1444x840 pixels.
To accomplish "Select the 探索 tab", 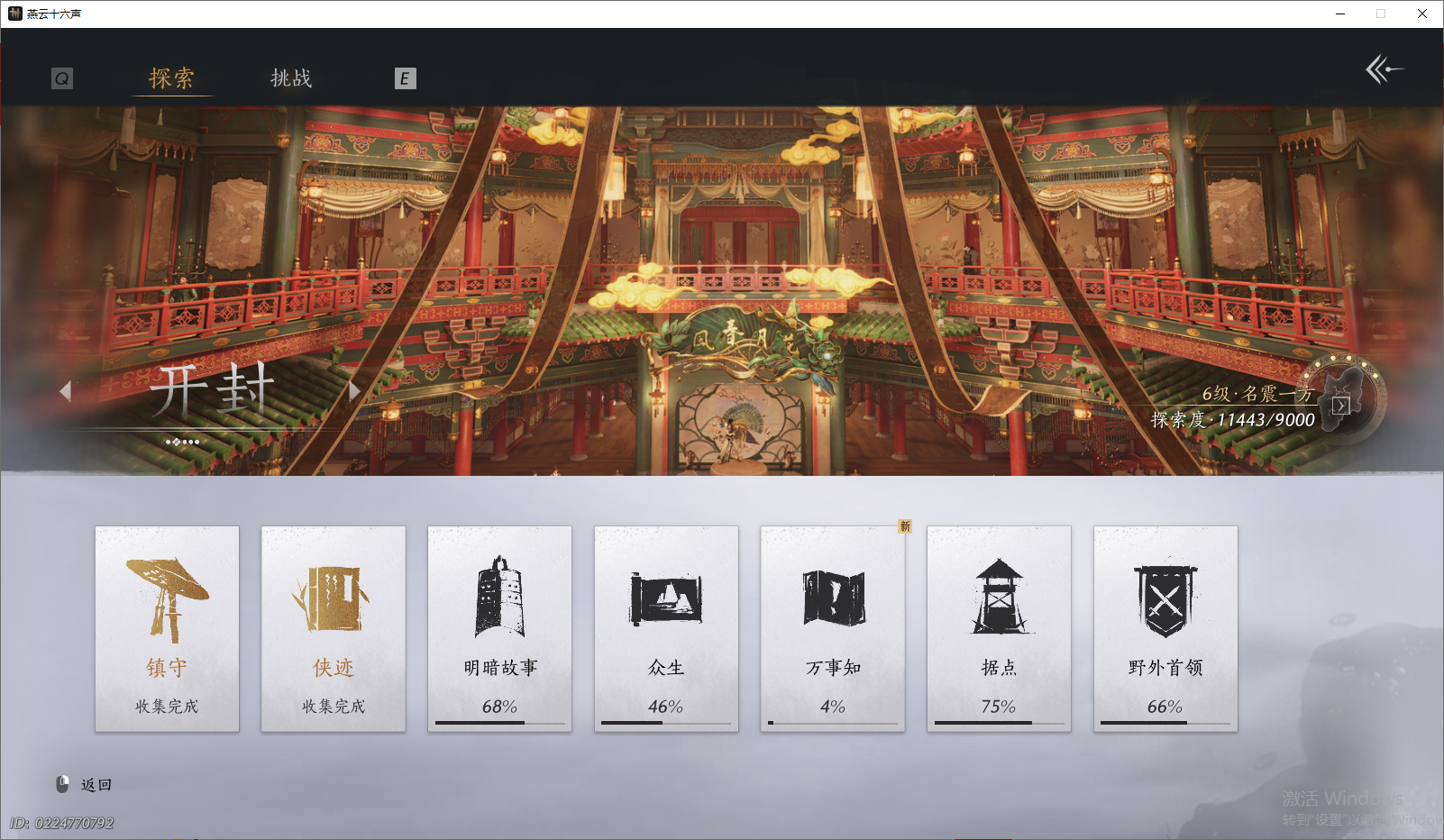I will point(172,79).
